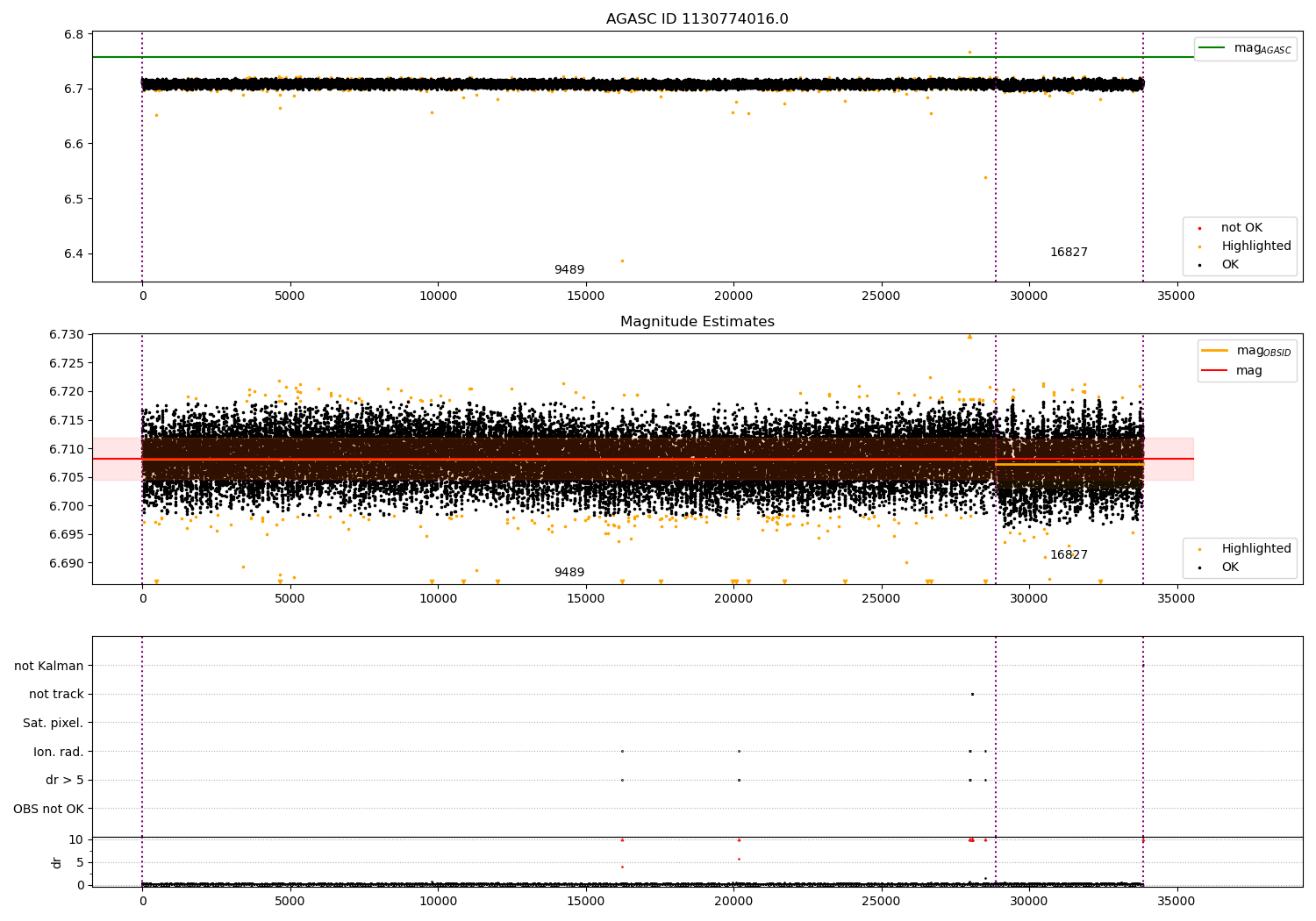Click 'Highlighted' in the Magnitude Estimates legend
This screenshot has height=921, width=1316.
pyautogui.click(x=1256, y=549)
